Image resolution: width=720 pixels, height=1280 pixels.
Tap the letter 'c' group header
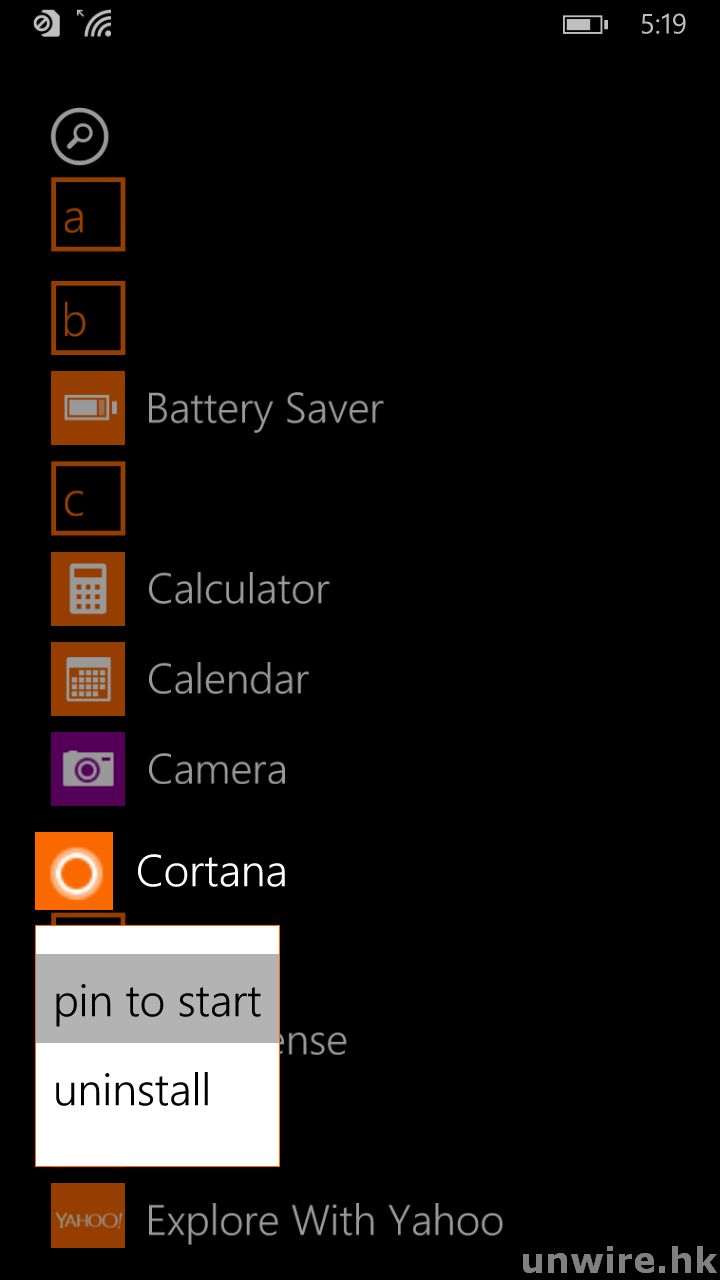[88, 498]
